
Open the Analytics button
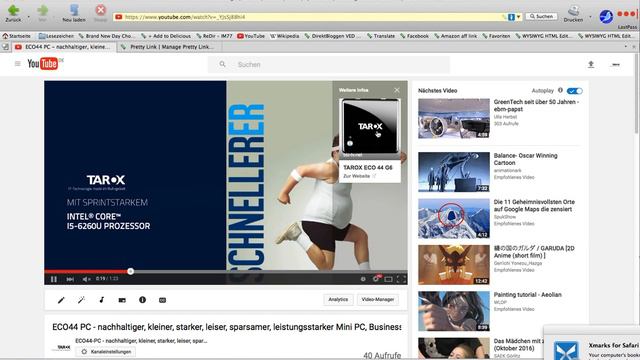pos(338,299)
